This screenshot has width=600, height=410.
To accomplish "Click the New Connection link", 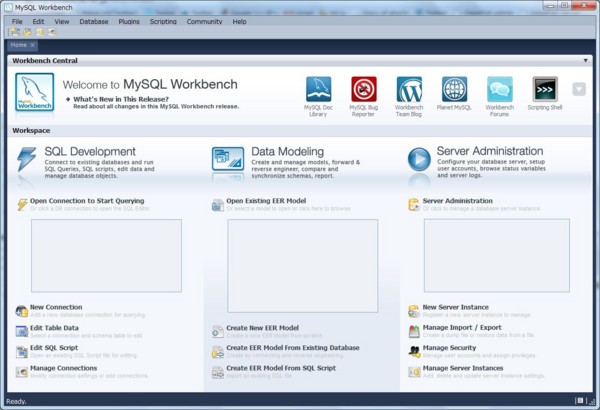I will click(56, 307).
